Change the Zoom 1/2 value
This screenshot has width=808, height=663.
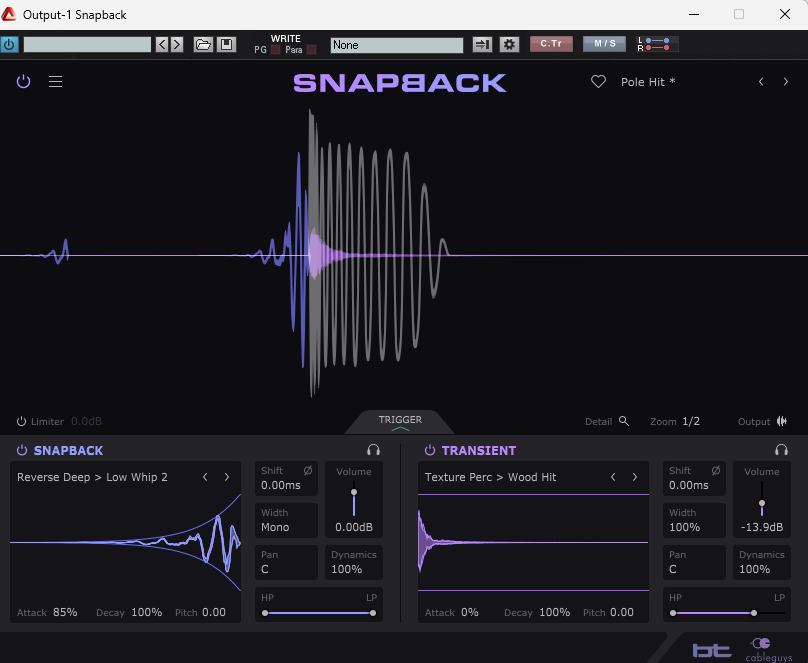[x=691, y=421]
